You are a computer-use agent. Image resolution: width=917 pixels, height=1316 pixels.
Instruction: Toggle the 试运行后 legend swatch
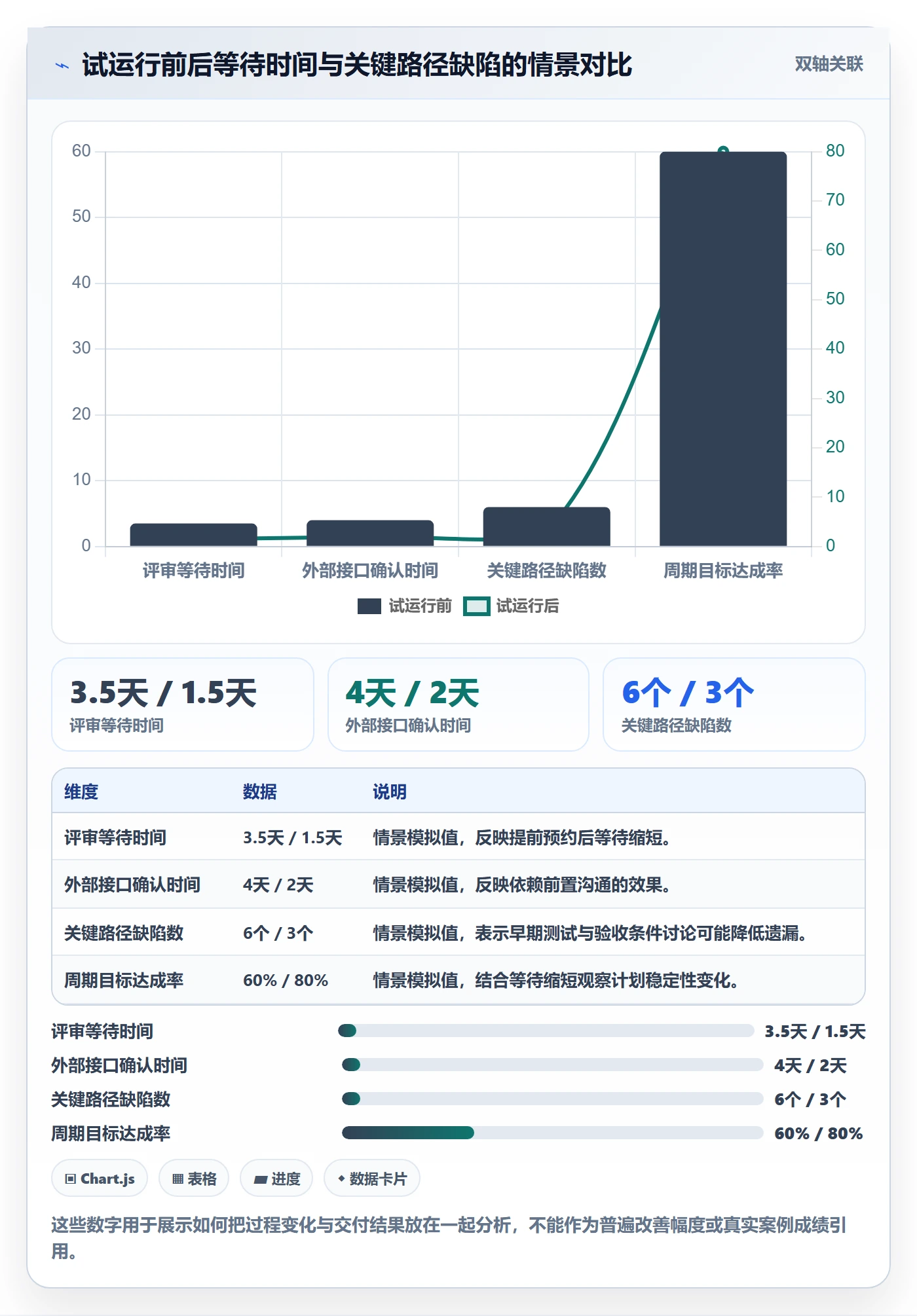pyautogui.click(x=476, y=606)
